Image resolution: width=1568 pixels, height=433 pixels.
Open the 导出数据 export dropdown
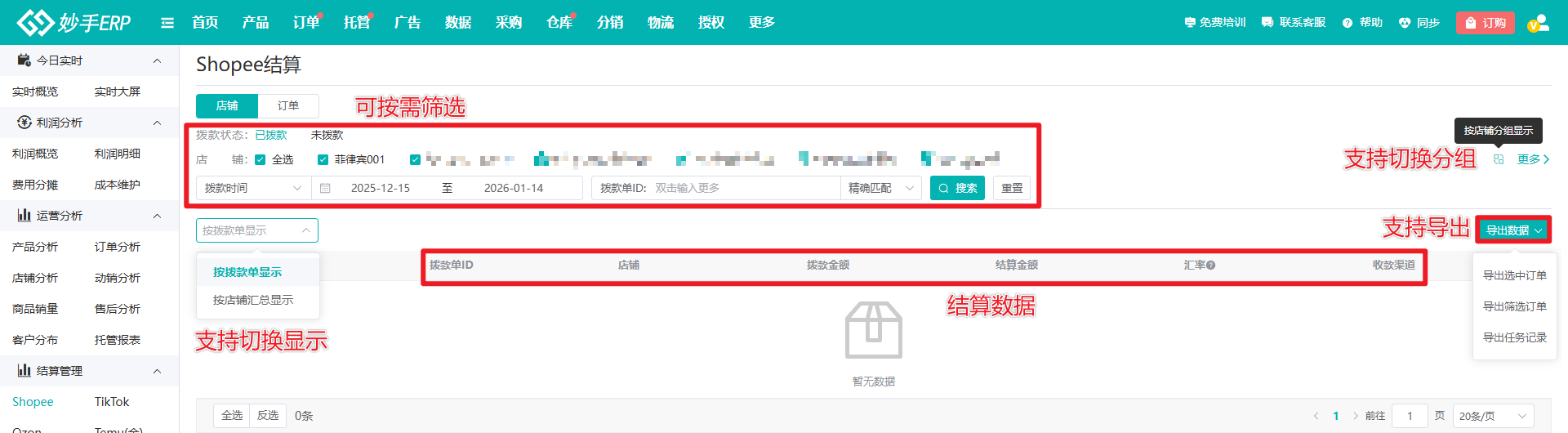[x=1513, y=230]
